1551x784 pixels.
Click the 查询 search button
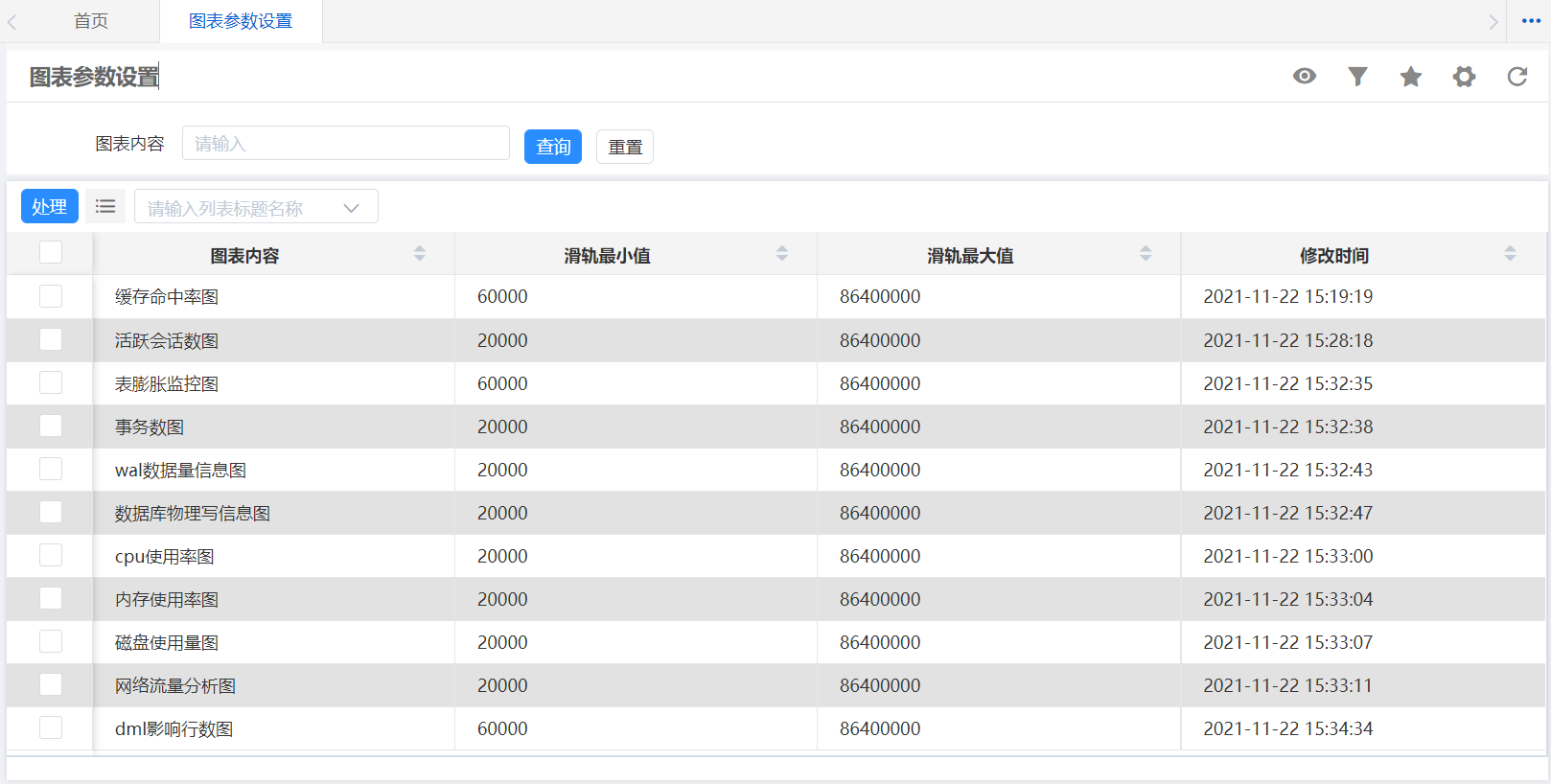click(553, 147)
